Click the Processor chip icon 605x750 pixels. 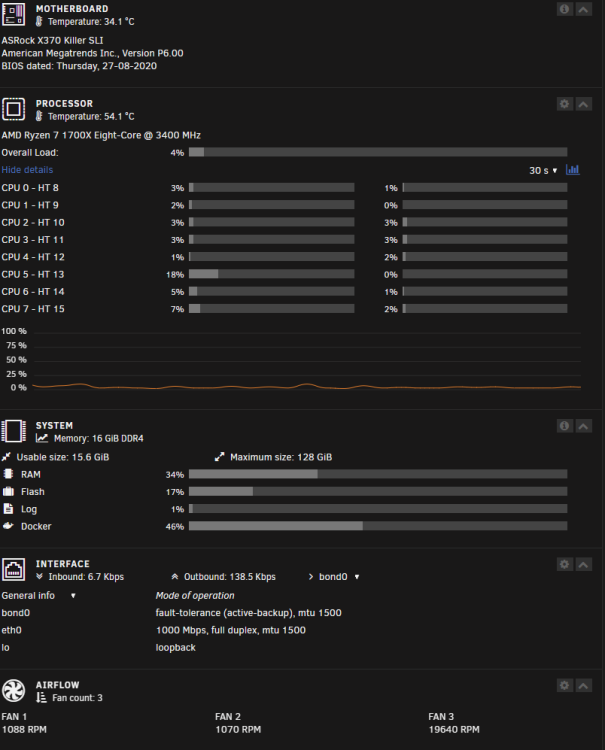[x=13, y=109]
